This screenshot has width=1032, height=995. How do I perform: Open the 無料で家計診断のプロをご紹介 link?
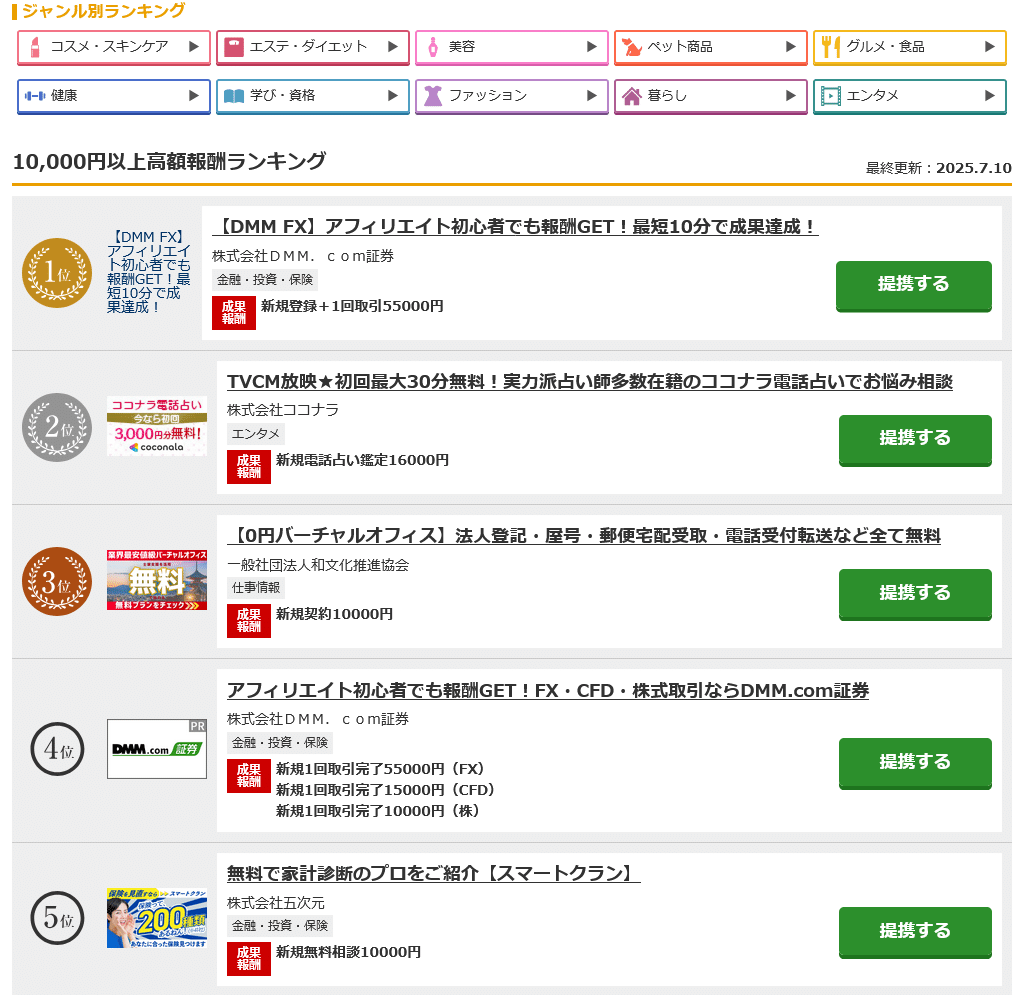[434, 874]
